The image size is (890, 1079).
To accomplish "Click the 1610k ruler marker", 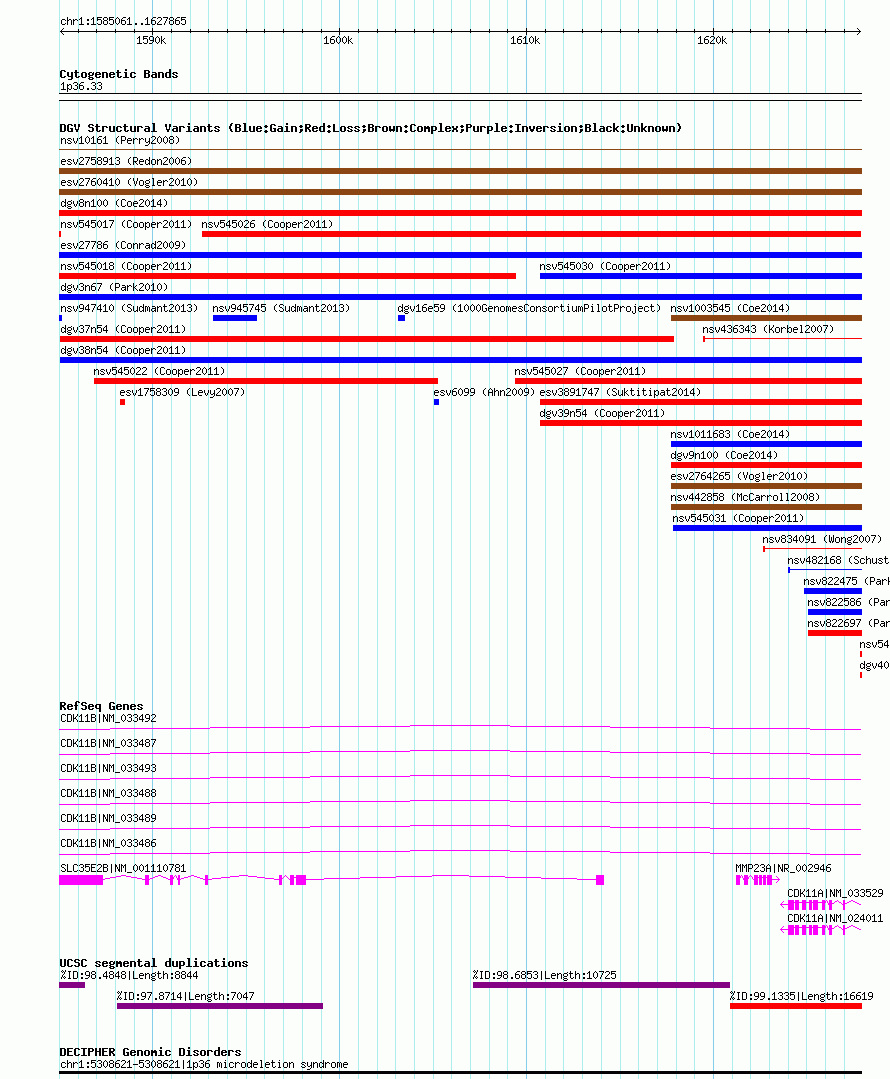I will [x=525, y=41].
